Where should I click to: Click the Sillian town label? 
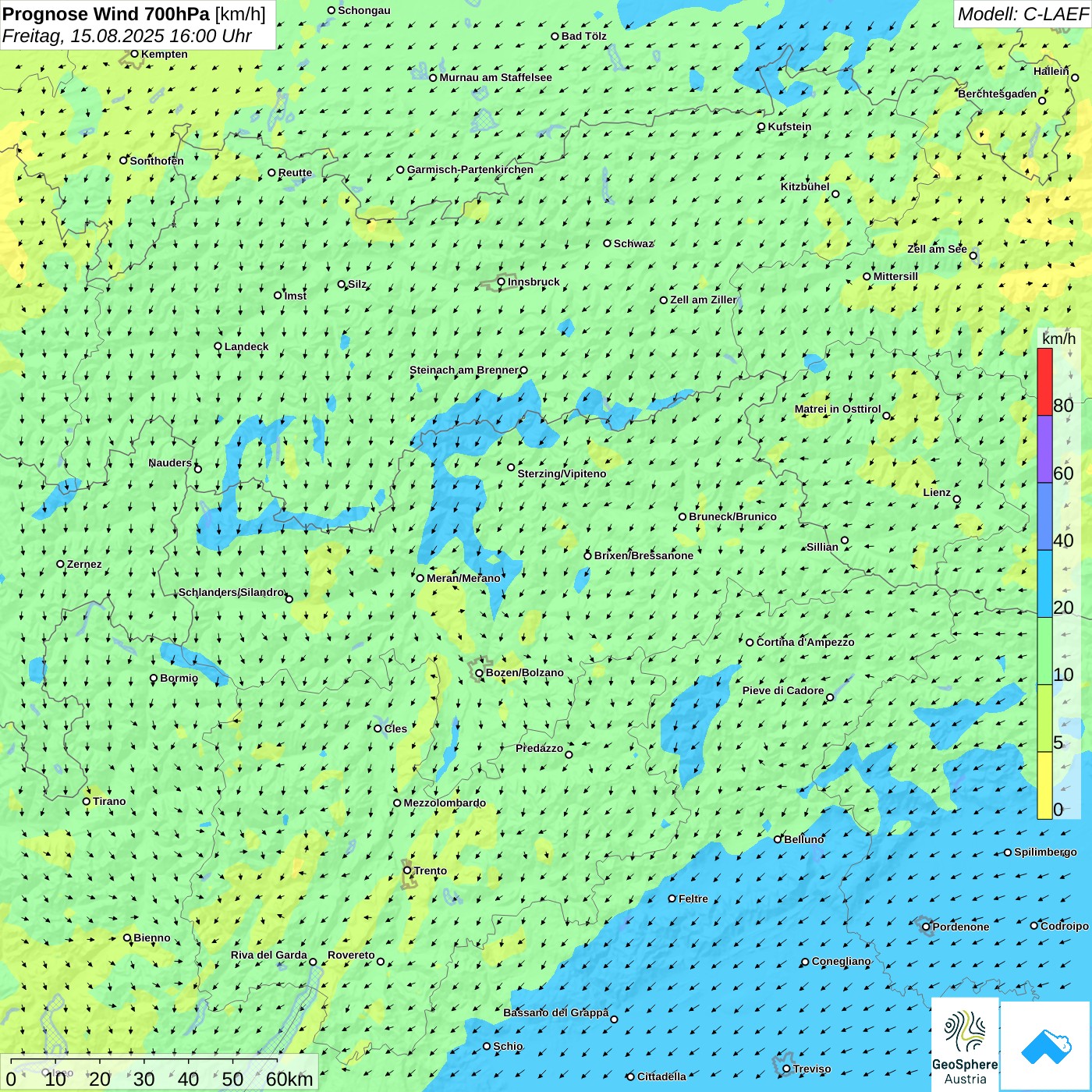pyautogui.click(x=822, y=547)
